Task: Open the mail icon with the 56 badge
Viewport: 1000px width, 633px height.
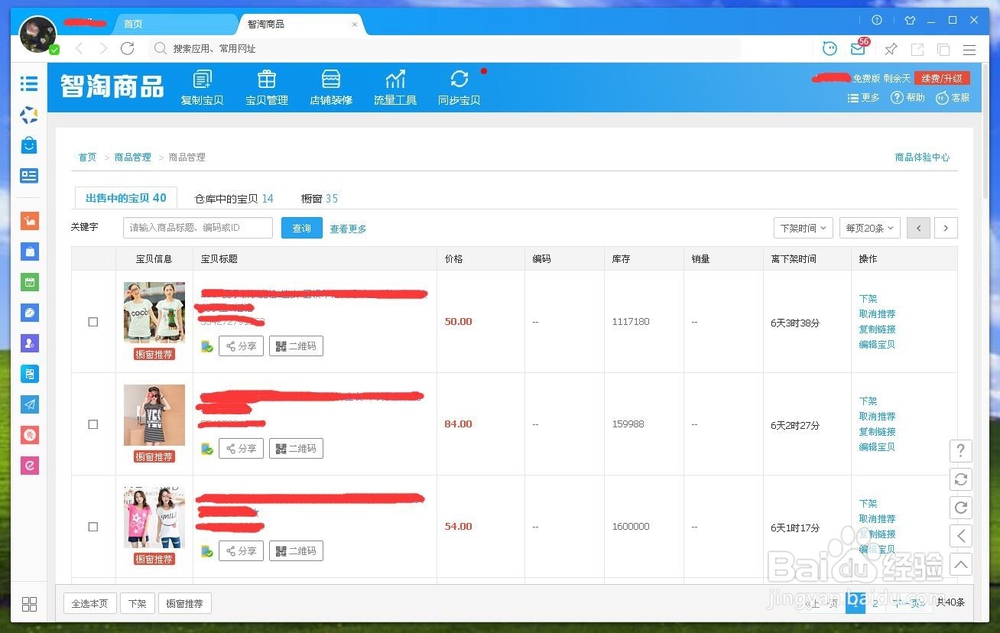Action: 859,48
